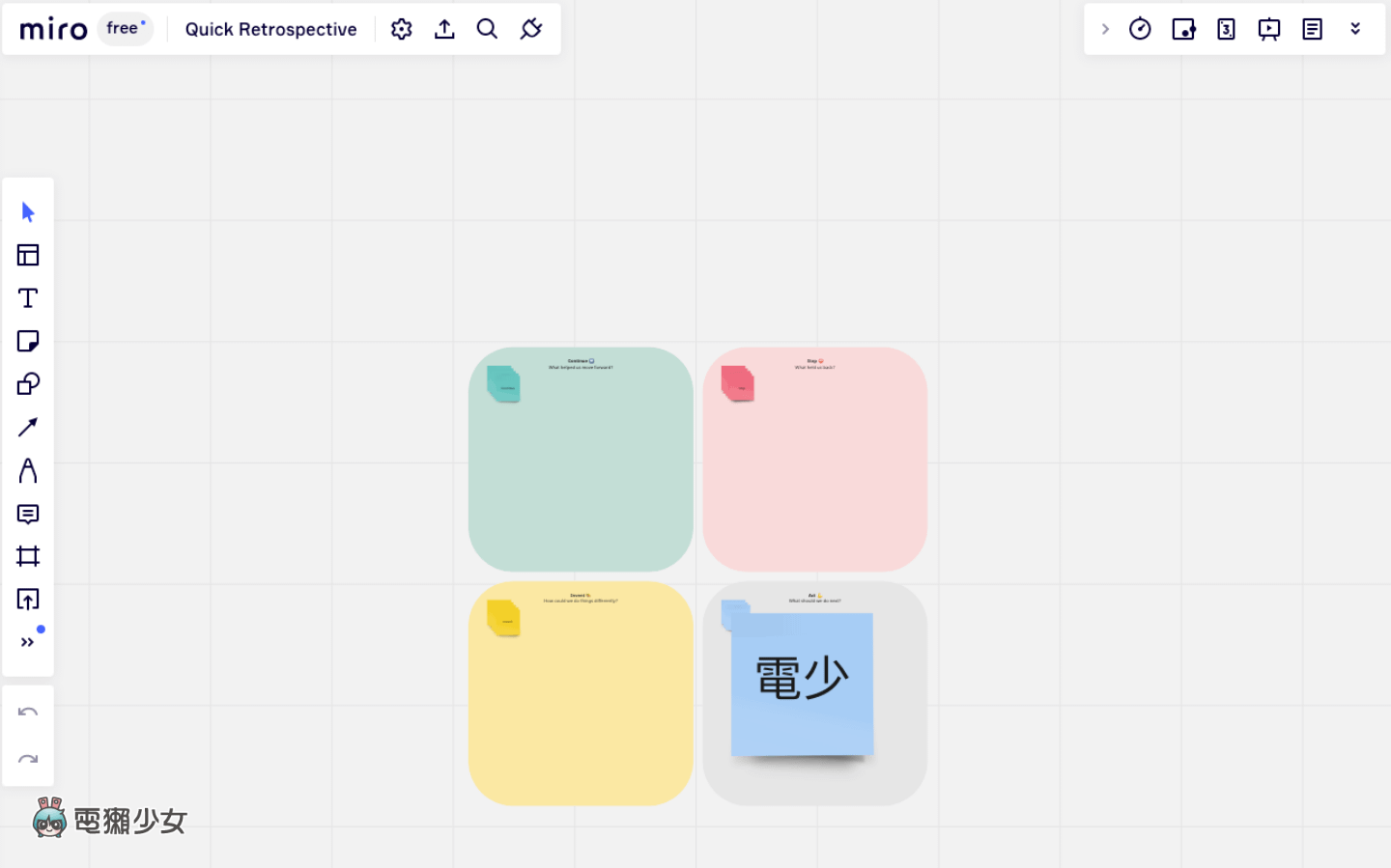
Task: Click the Redo arrow
Action: coord(28,760)
